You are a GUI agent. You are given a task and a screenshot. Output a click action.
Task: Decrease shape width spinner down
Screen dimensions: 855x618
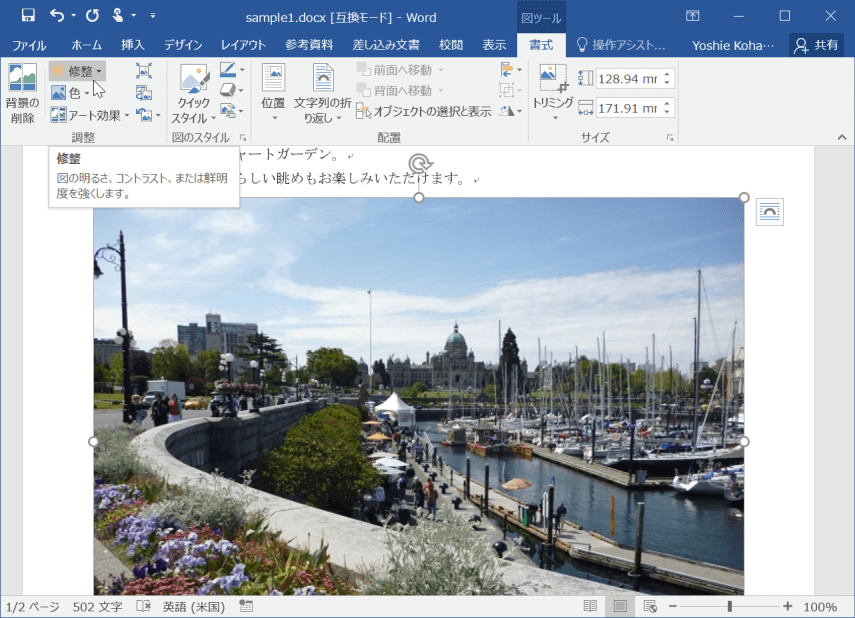tap(667, 112)
